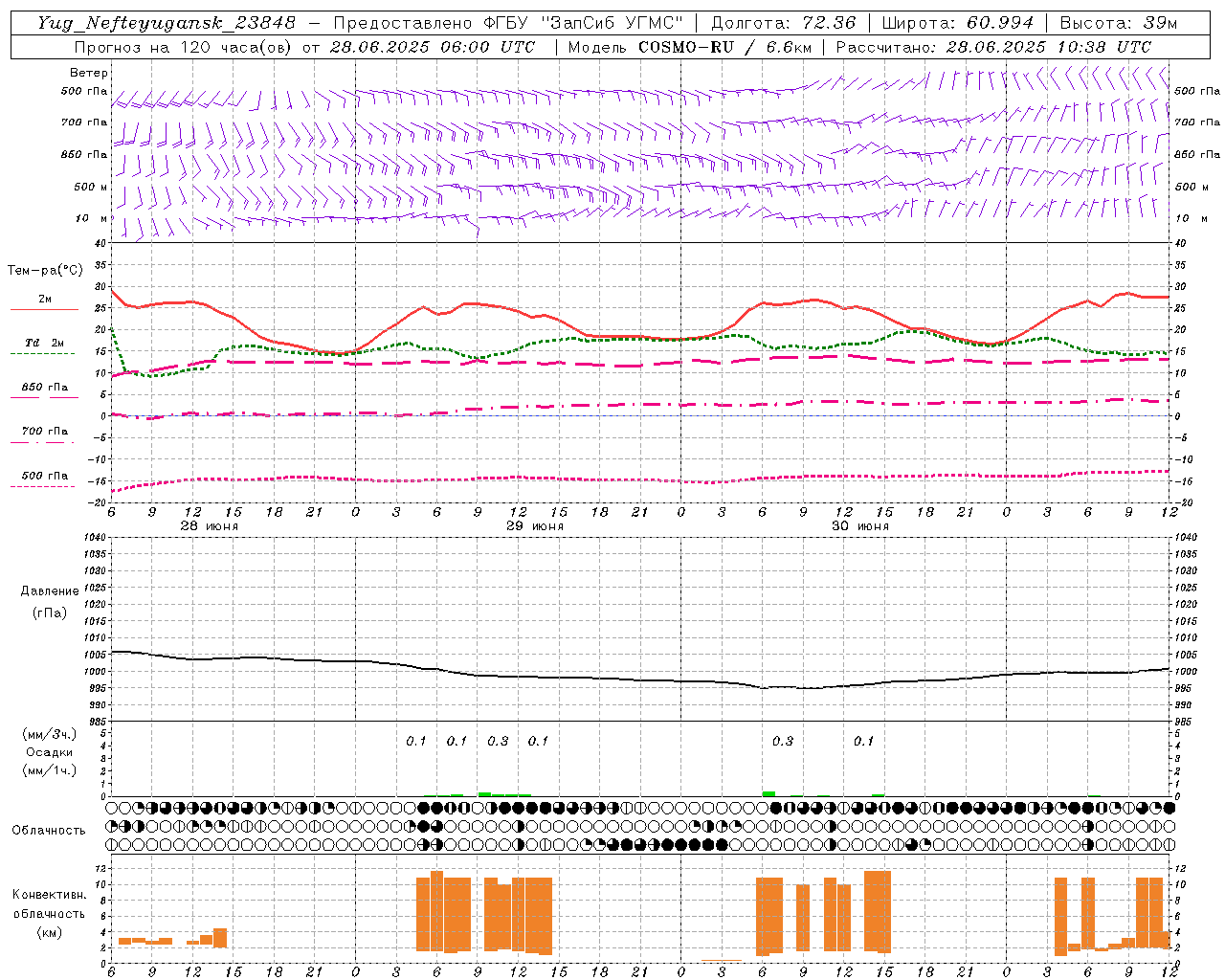Click the forecast start 28.06.2025 06:00 UTC

coord(433,47)
